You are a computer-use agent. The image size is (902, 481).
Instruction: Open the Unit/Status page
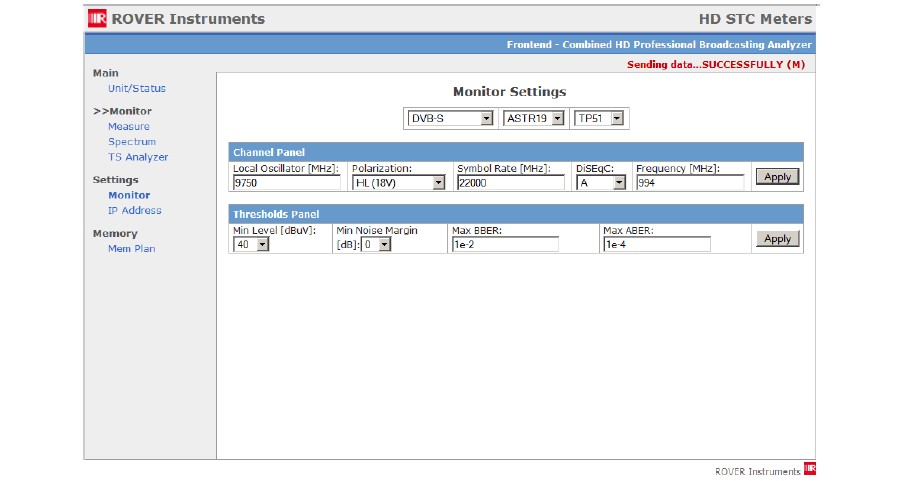pos(137,89)
